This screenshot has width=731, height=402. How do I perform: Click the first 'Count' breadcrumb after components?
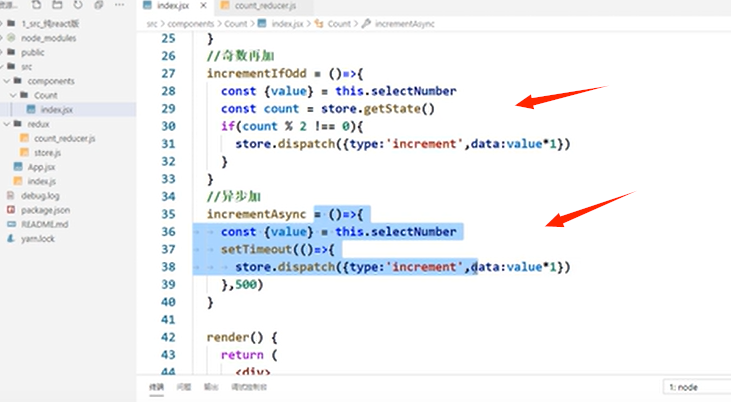(x=235, y=24)
